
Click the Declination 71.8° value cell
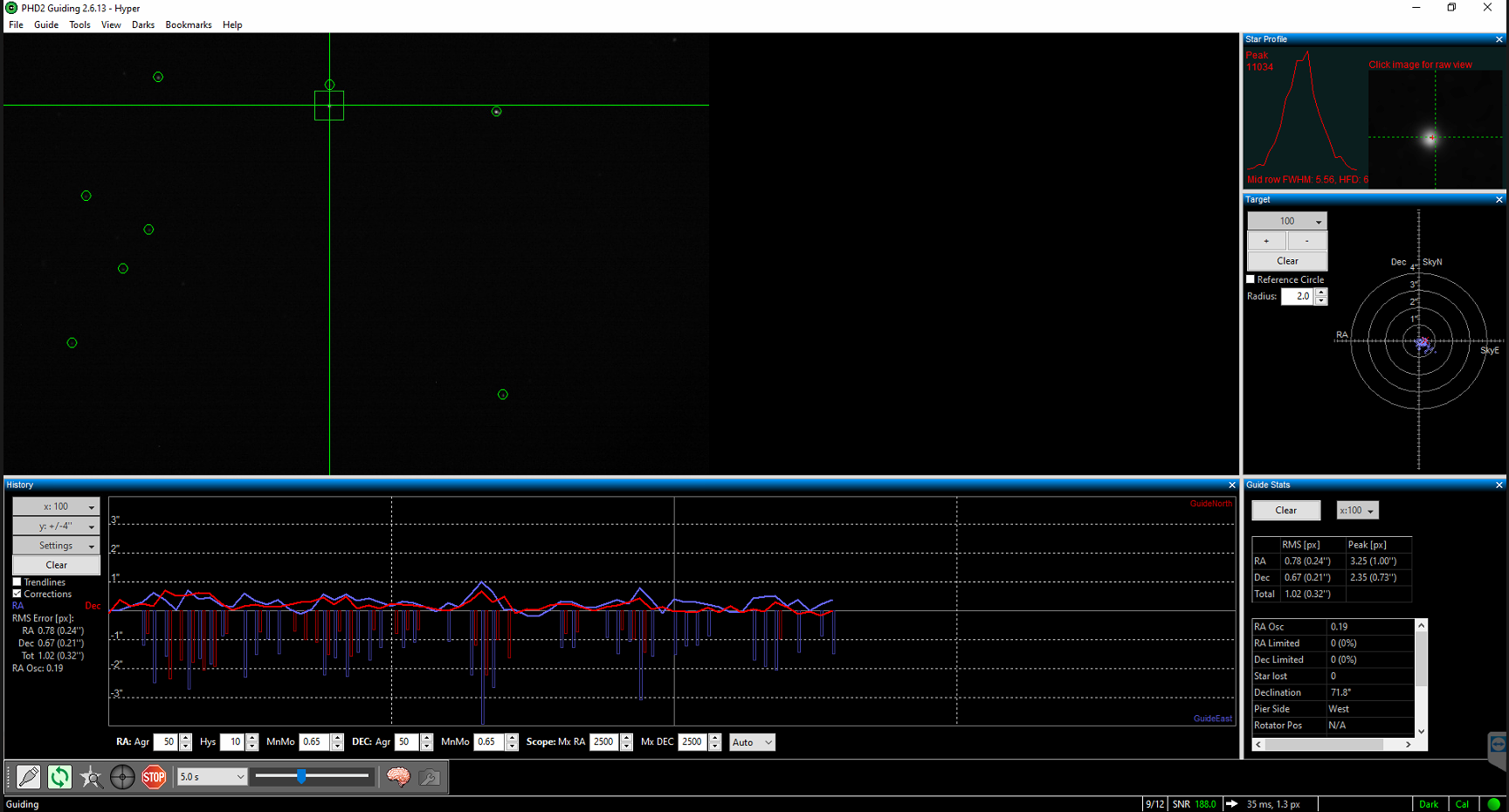pos(1370,692)
